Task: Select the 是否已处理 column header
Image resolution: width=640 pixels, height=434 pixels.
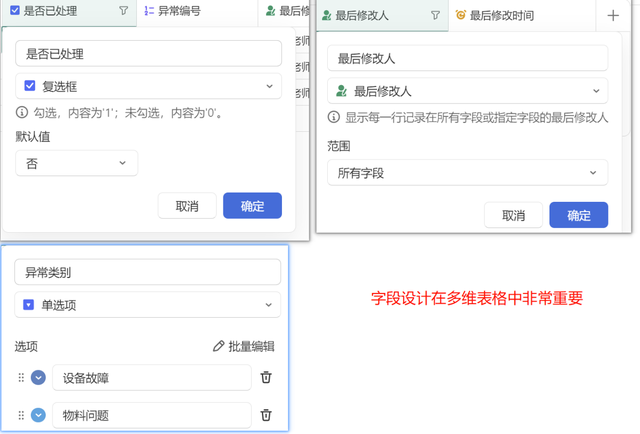Action: (x=69, y=11)
